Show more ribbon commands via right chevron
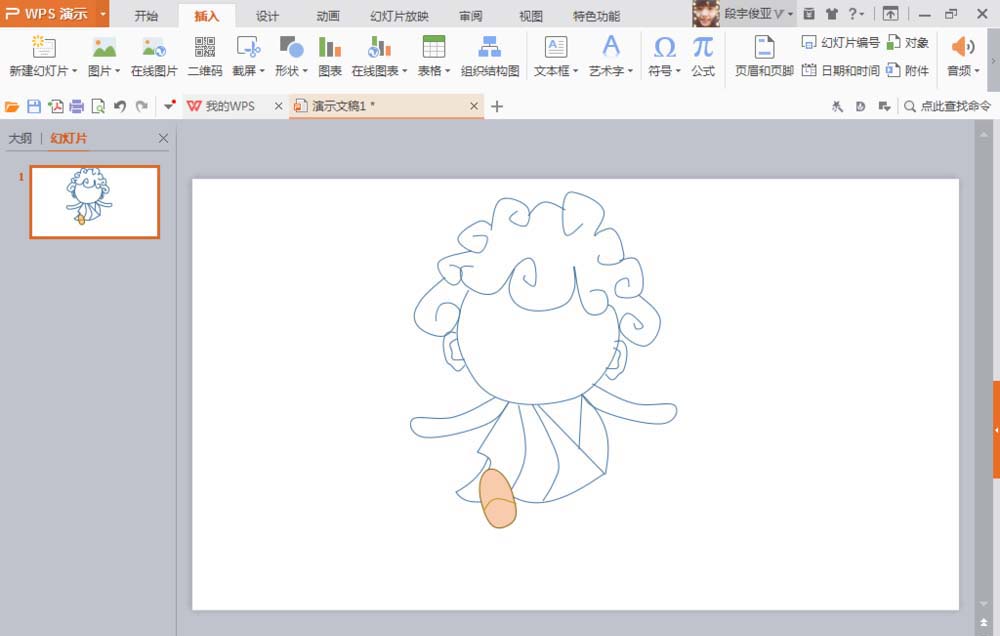The width and height of the screenshot is (1000, 636). (x=993, y=61)
